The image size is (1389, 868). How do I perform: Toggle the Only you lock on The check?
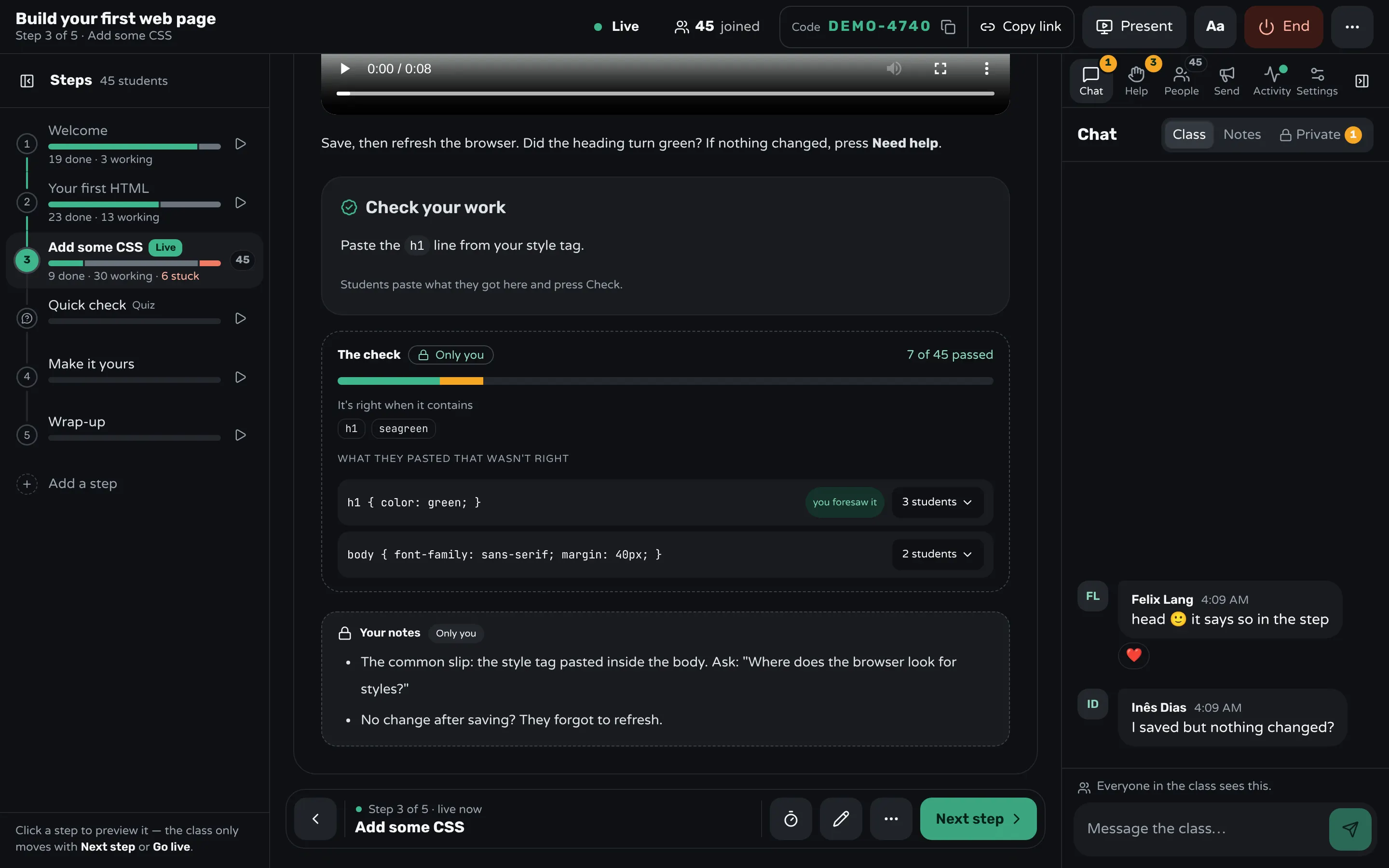(450, 355)
